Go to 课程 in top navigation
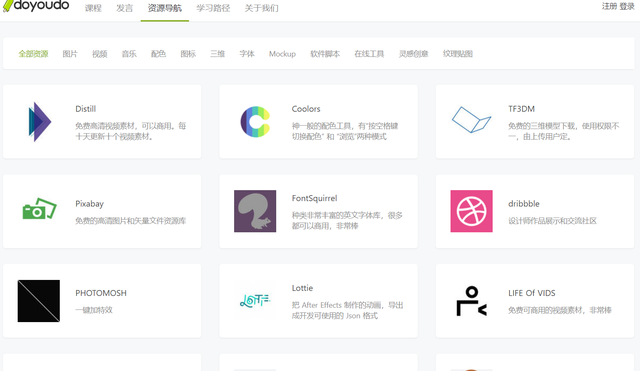Viewport: 640px width, 371px height. 93,8
